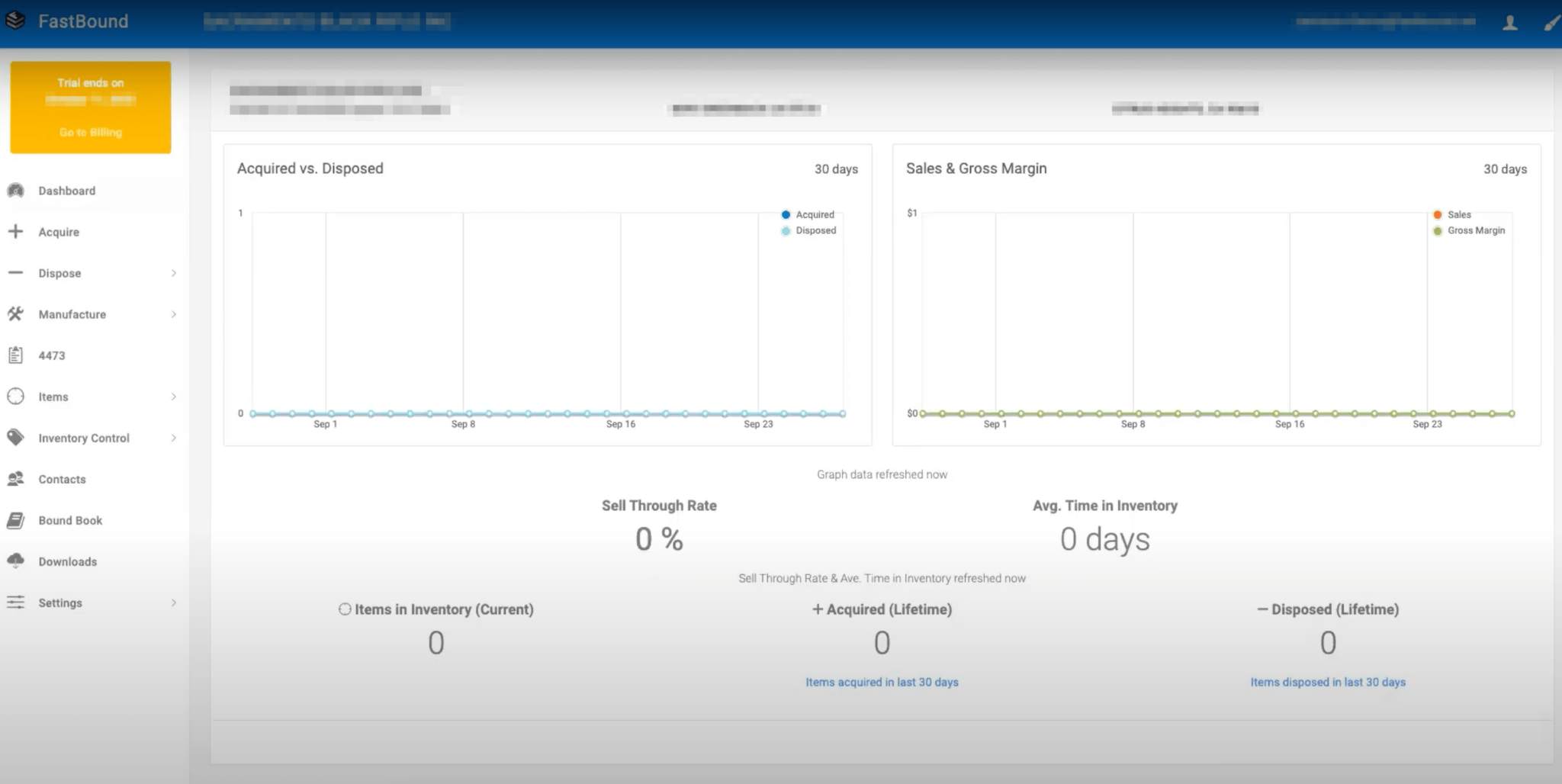Select the Contacts icon in sidebar

15,479
